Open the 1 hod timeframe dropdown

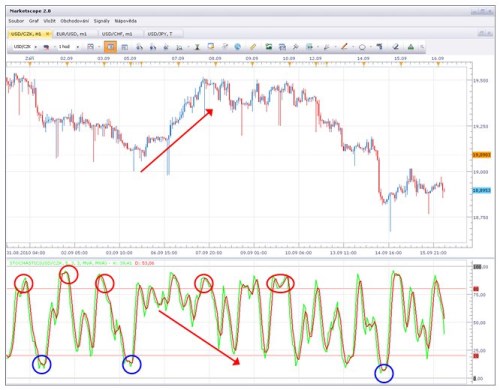(68, 47)
